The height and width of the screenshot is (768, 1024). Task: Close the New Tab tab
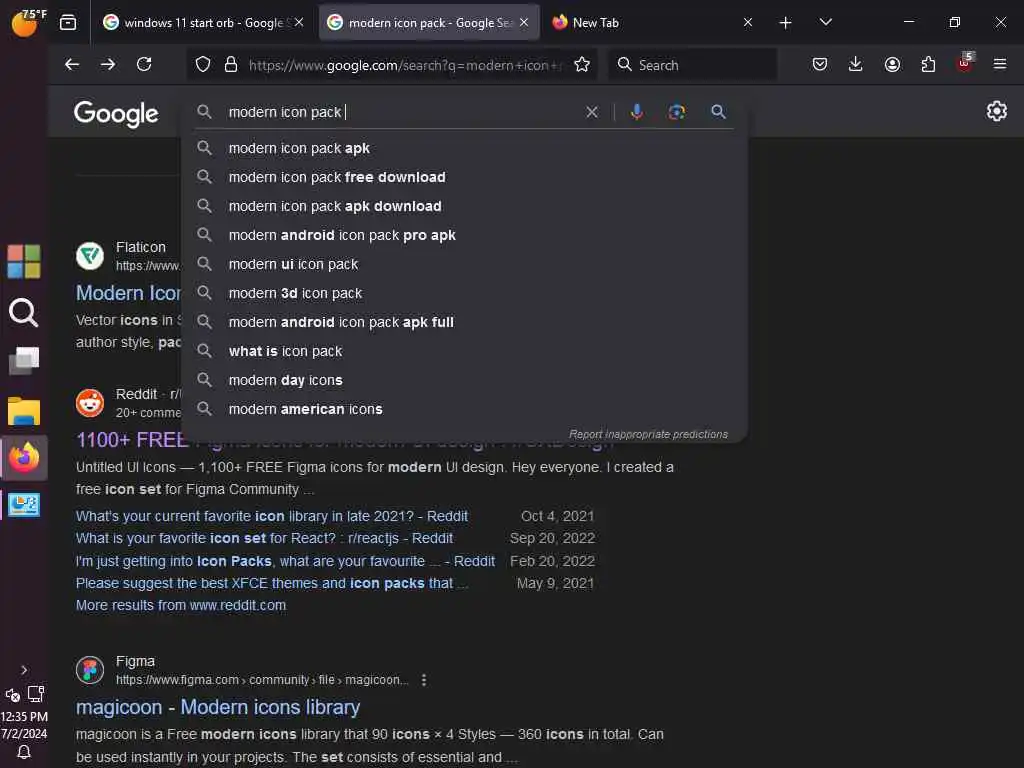[748, 22]
